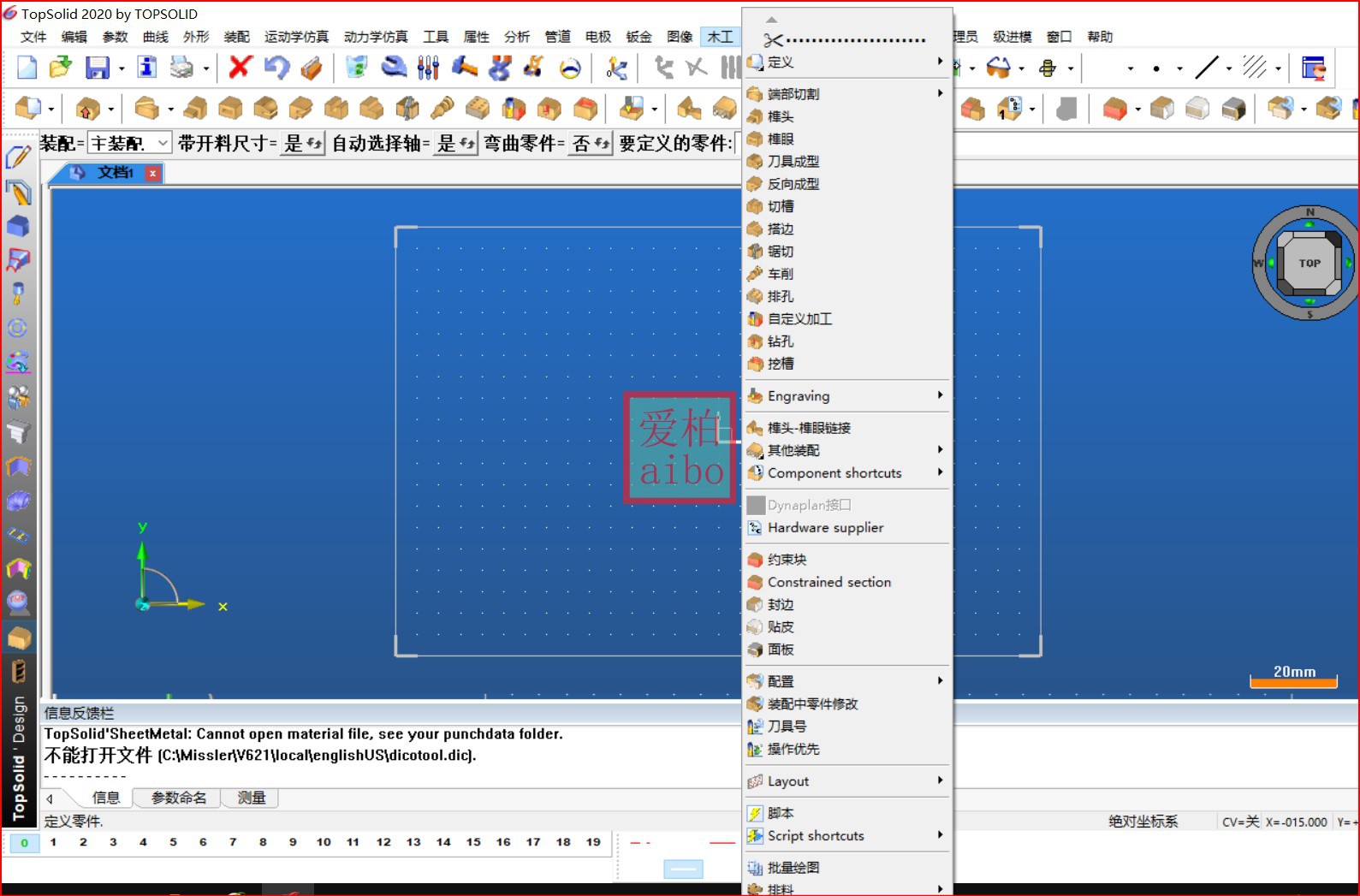Open the 钣金 menu
The image size is (1360, 896).
pos(638,37)
